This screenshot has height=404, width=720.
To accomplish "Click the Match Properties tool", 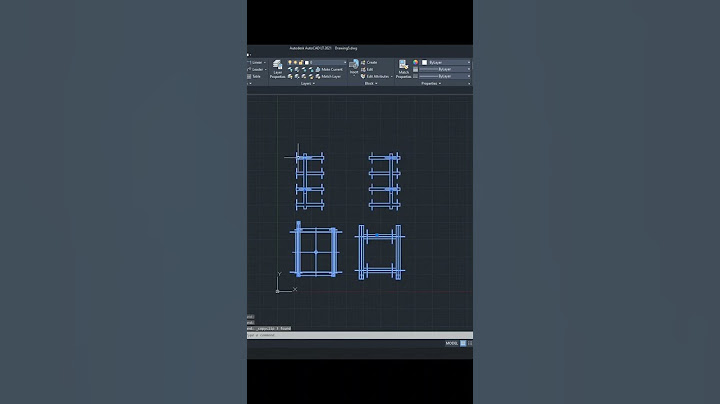I will [x=404, y=68].
